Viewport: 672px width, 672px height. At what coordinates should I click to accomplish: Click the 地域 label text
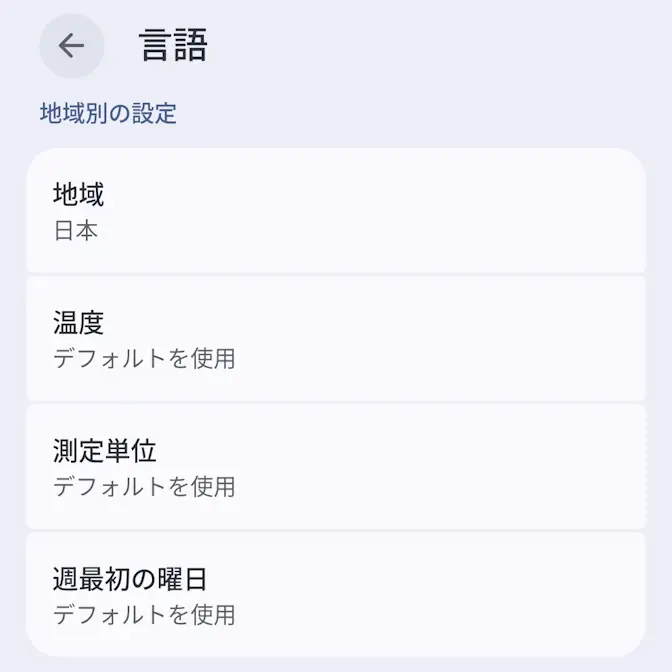[78, 194]
